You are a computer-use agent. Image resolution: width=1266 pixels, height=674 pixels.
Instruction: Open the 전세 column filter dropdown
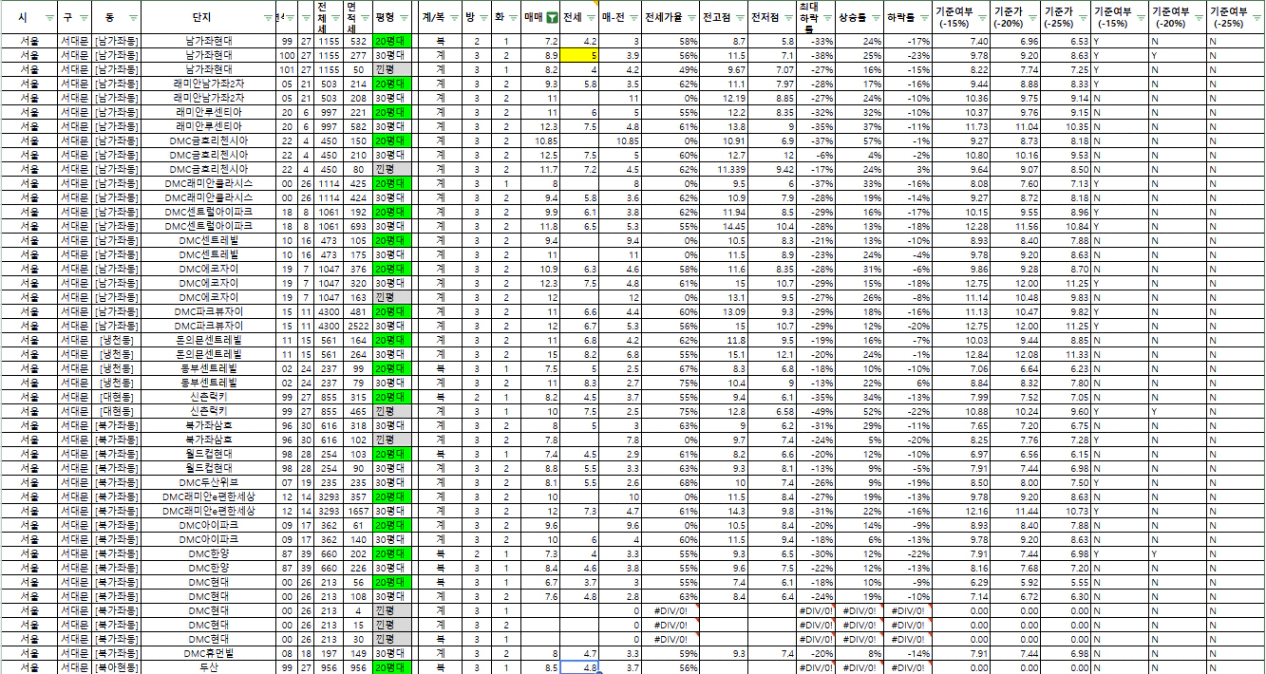point(592,19)
